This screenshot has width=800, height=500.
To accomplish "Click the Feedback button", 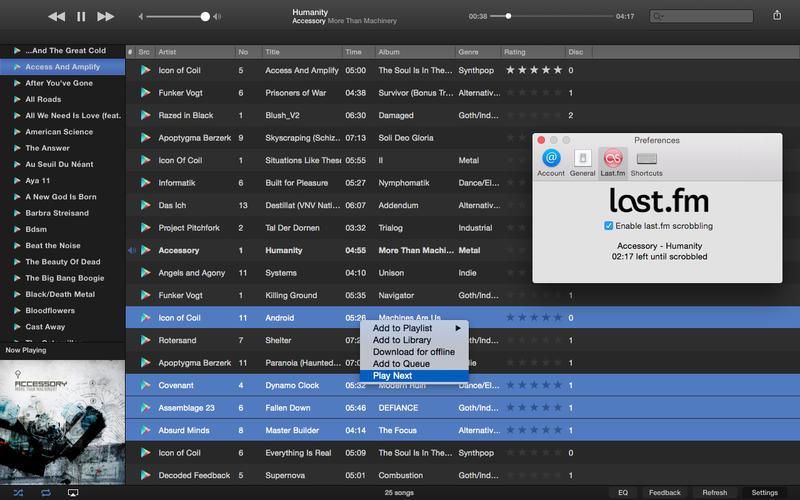I will (x=664, y=492).
